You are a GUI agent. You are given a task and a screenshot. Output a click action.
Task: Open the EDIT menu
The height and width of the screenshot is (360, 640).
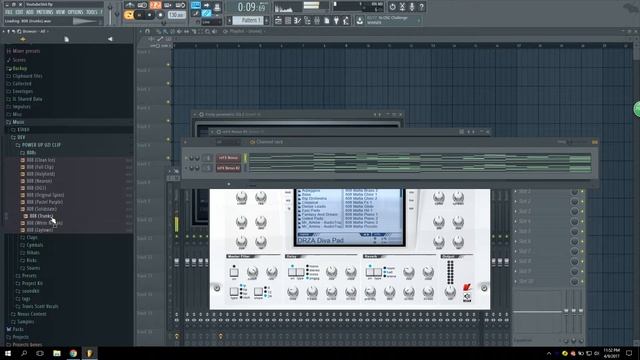[x=19, y=12]
